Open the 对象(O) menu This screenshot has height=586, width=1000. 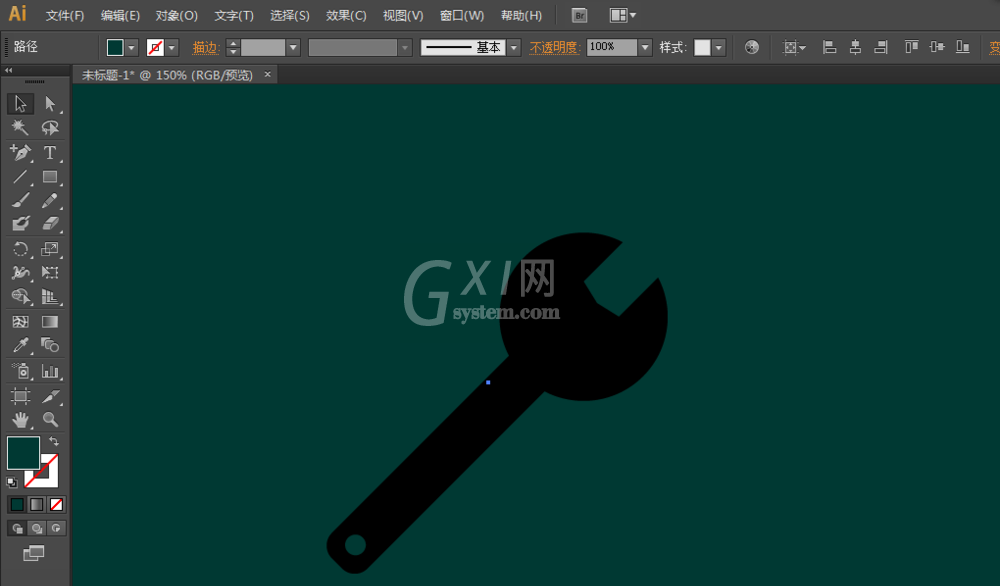[177, 15]
